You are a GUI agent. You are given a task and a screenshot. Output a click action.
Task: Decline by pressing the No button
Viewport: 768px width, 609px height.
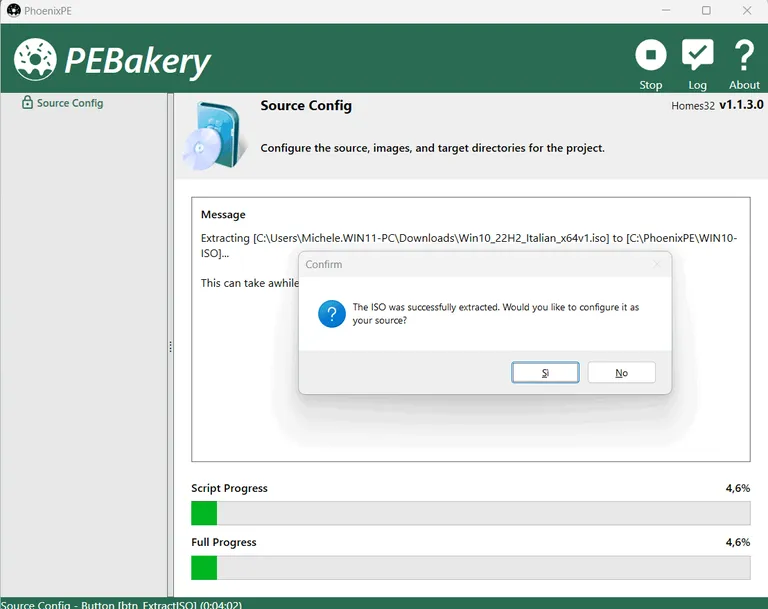click(621, 372)
